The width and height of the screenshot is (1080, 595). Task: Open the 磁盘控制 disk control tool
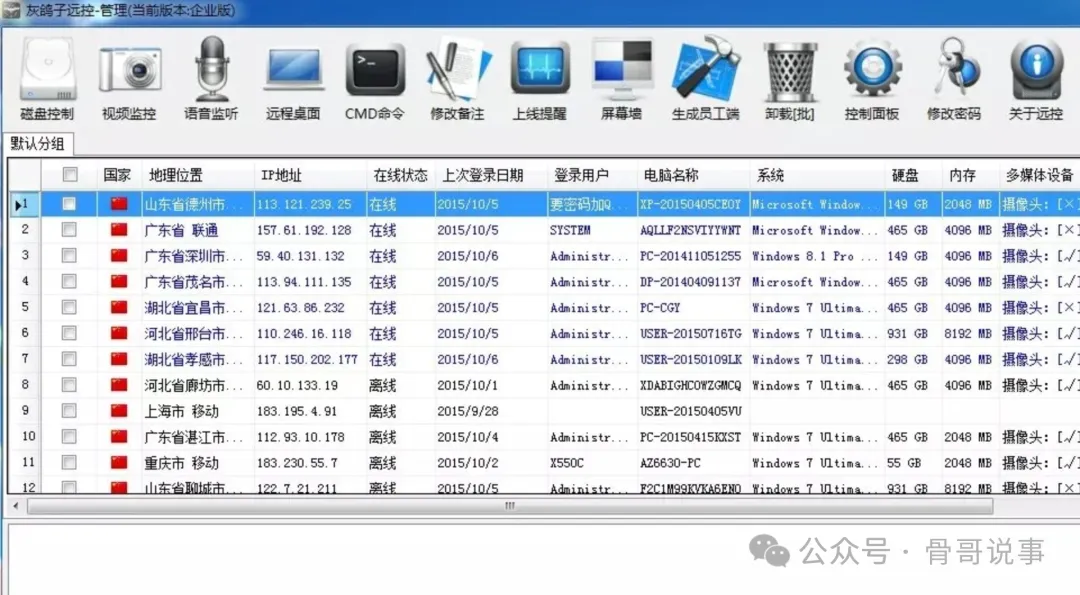click(47, 78)
